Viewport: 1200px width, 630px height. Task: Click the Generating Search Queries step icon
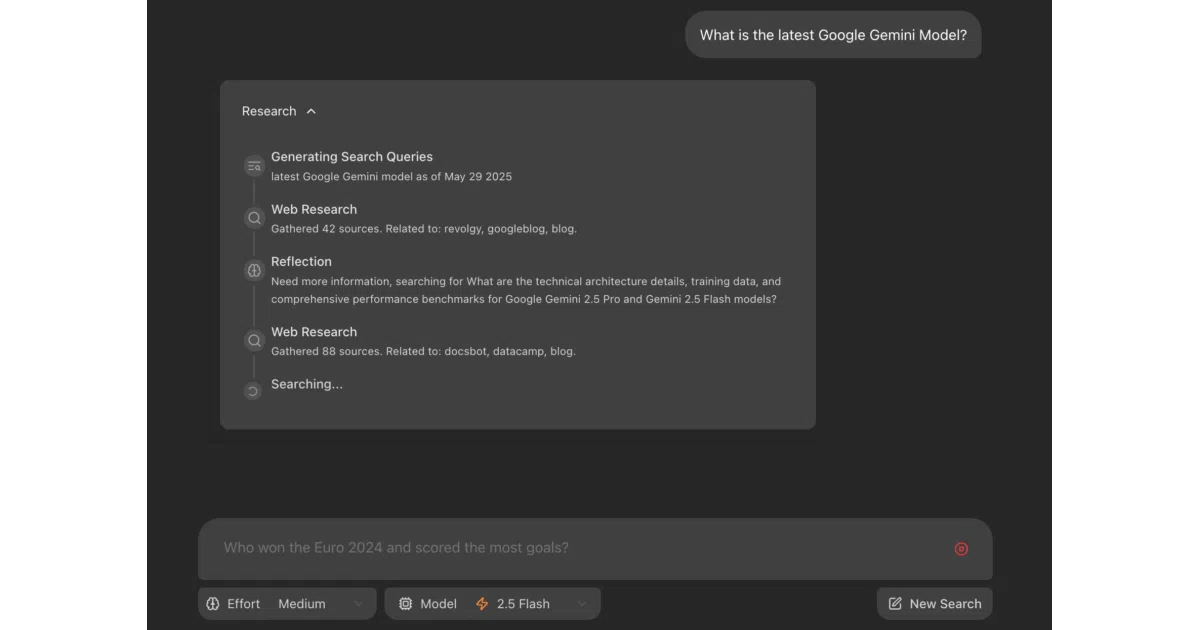pos(254,167)
